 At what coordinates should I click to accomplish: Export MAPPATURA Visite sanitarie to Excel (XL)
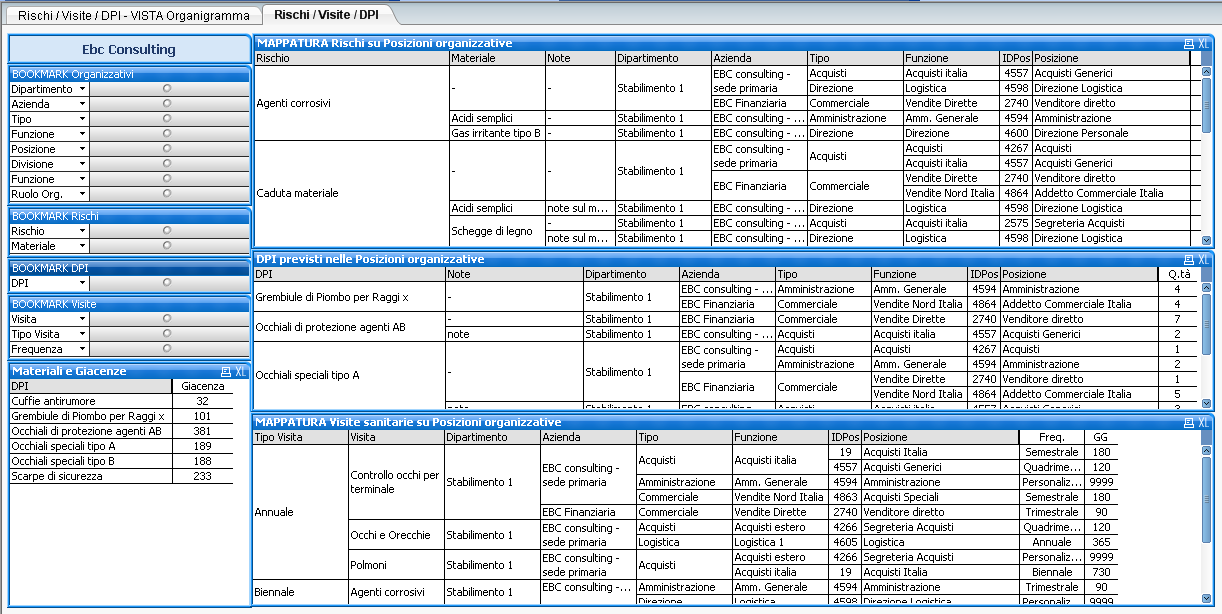[x=1204, y=423]
